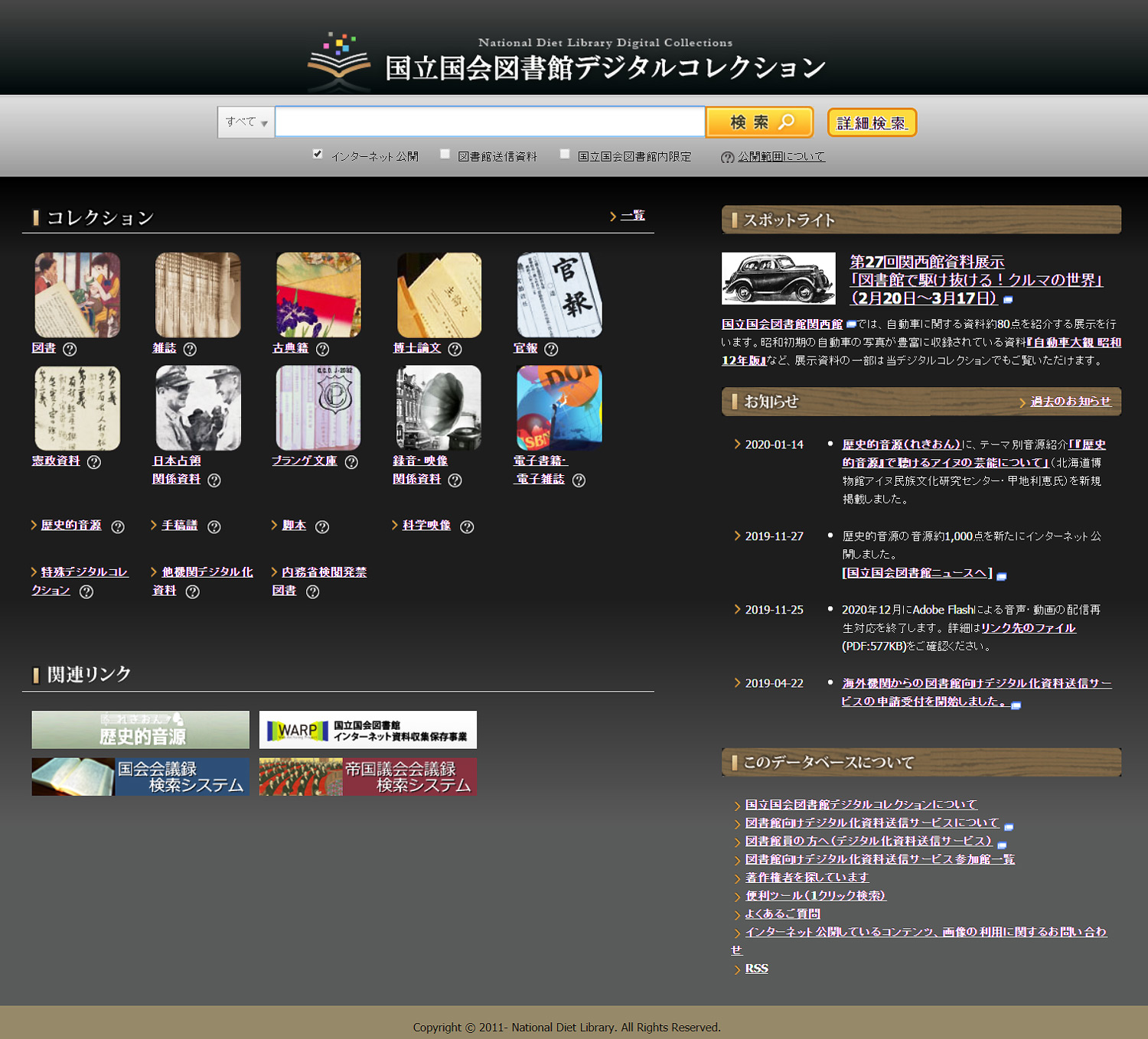Open the 録音・映像関係資料 thumbnail
1148x1039 pixels.
click(x=439, y=408)
